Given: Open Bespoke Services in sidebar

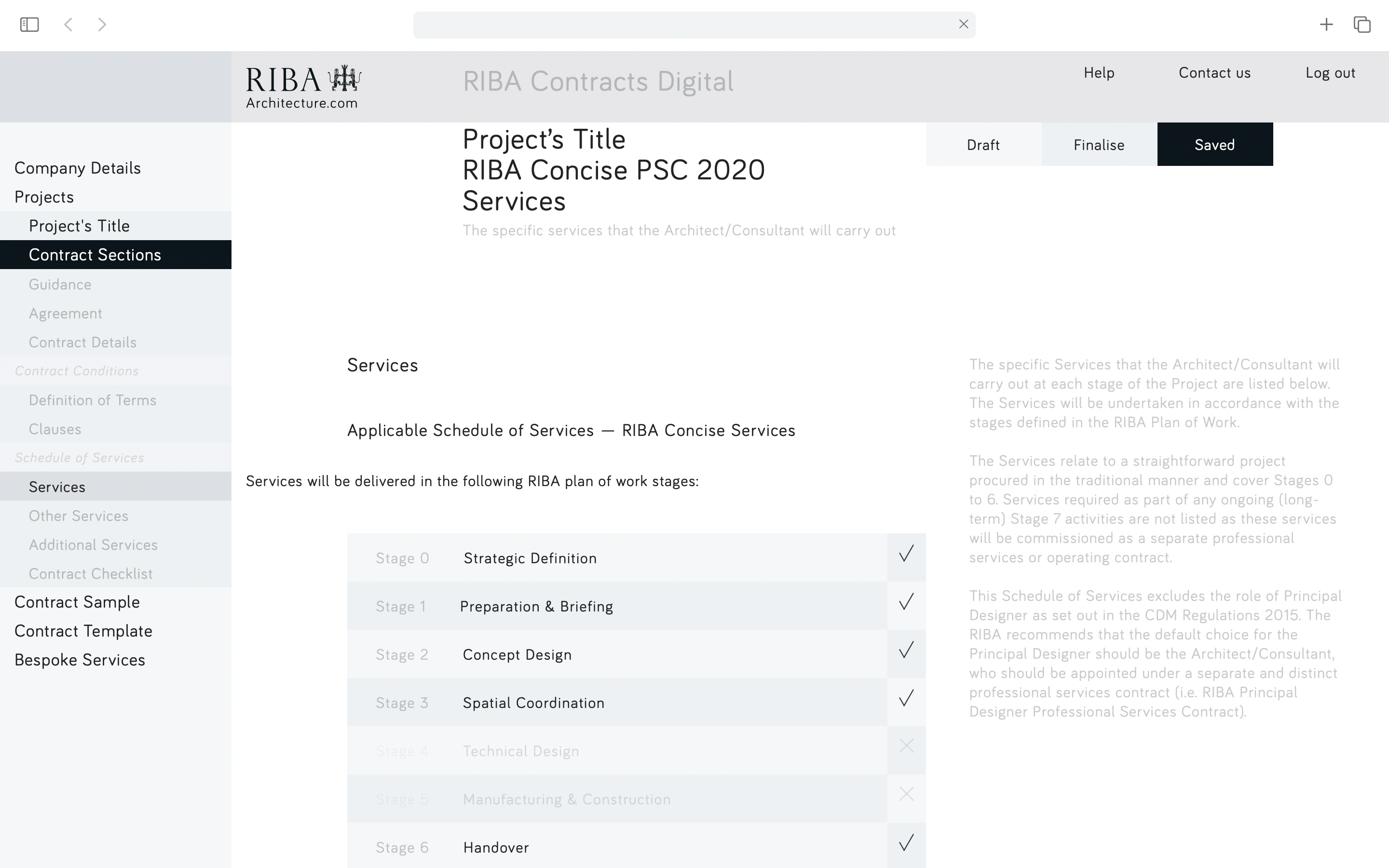Looking at the screenshot, I should [x=80, y=660].
